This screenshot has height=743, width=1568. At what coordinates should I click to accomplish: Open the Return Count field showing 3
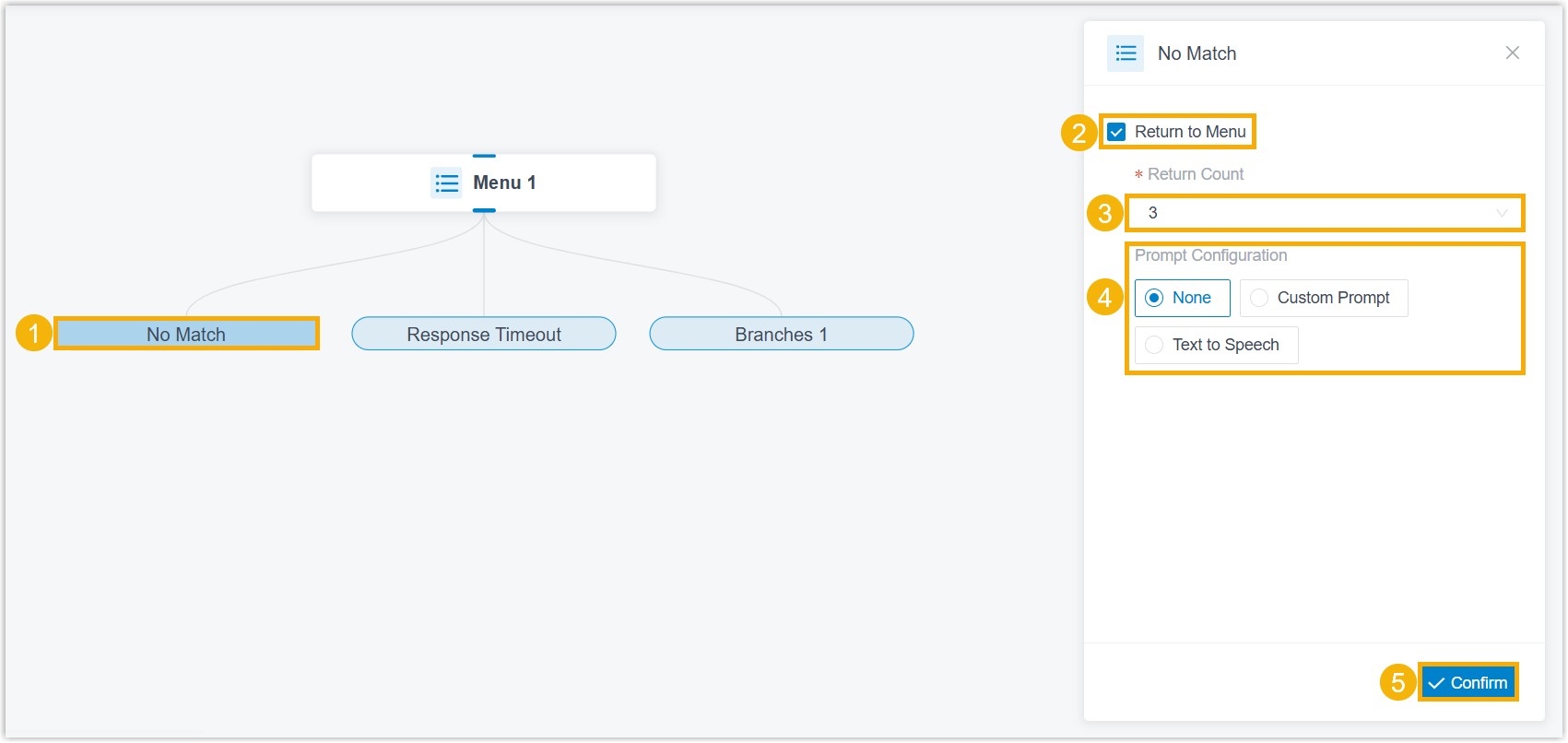pos(1325,213)
